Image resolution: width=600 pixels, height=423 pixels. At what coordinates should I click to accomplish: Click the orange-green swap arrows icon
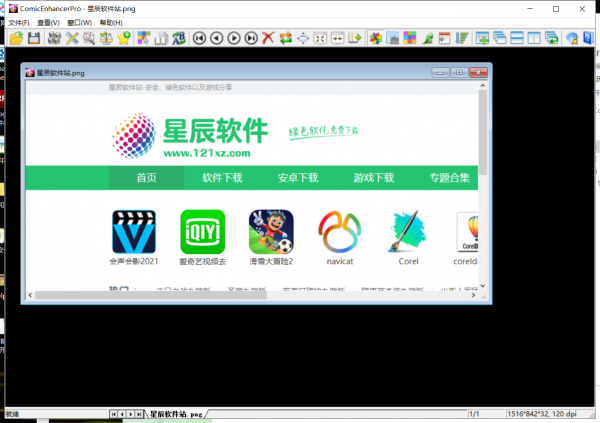[x=285, y=38]
